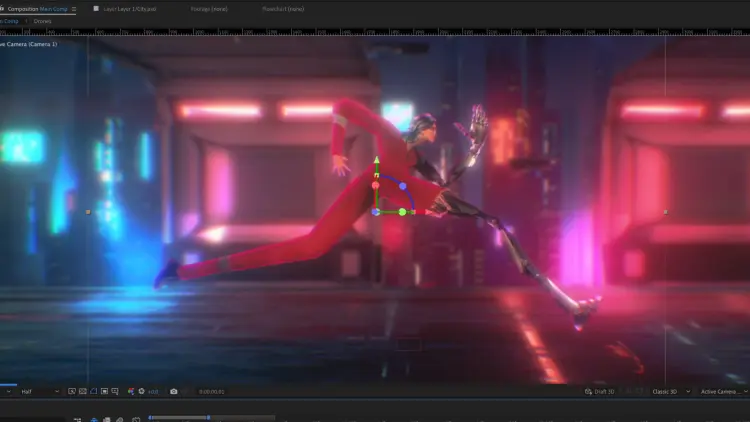Click the timeline time navigator end handle
This screenshot has height=422, width=750.
click(209, 418)
